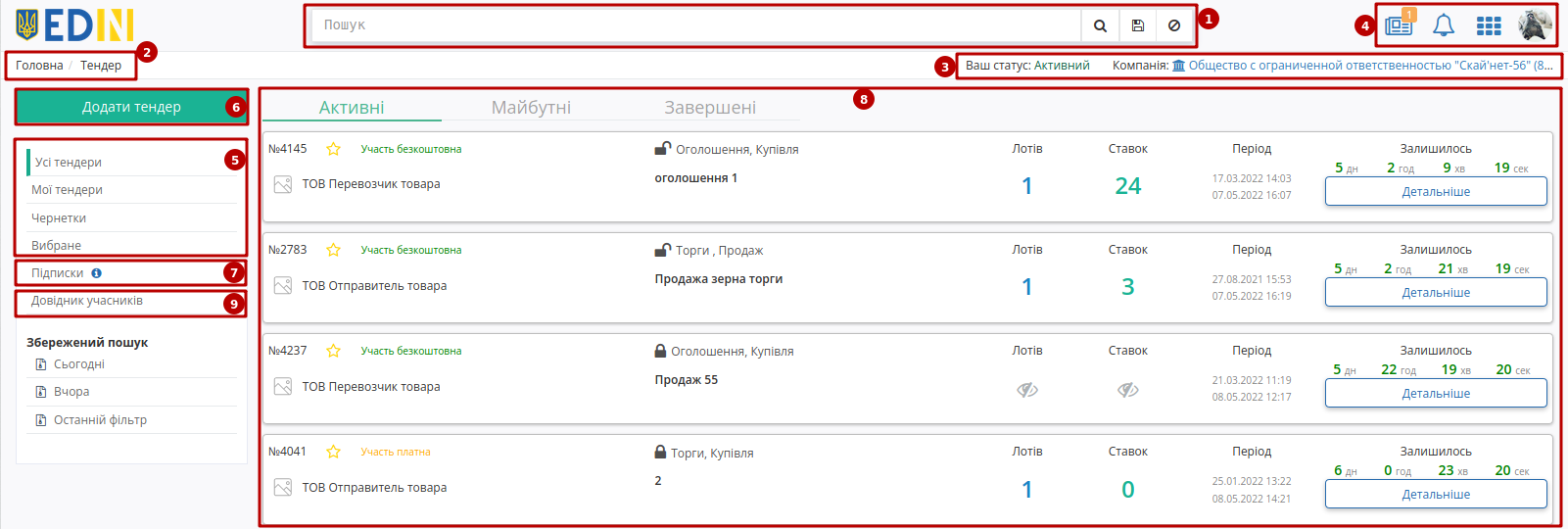Click number №4041 of the fourth tender
This screenshot has width=1568, height=529.
[287, 452]
